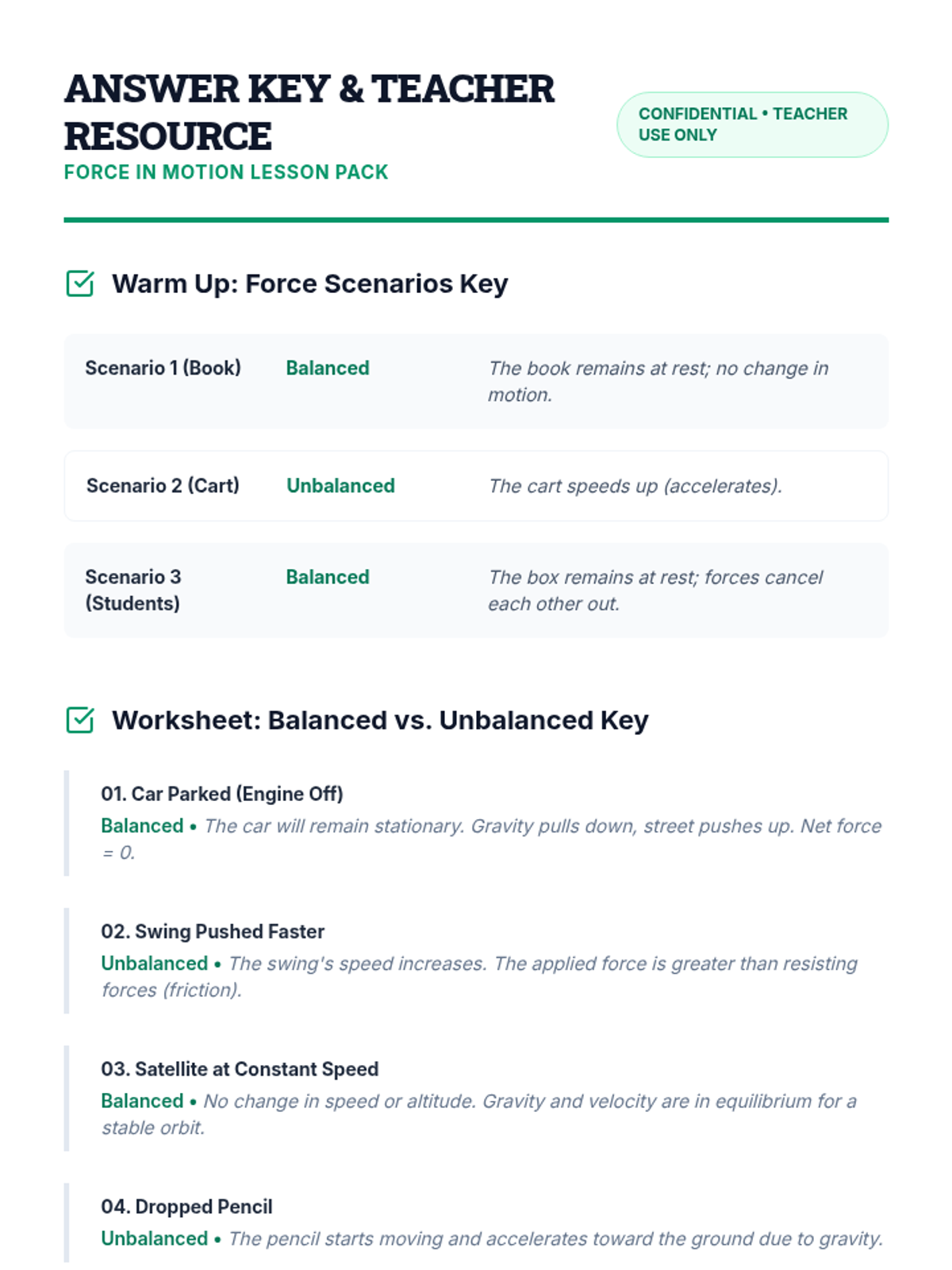Click the Scenario 2 (Cart) label
The width and height of the screenshot is (952, 1270).
point(163,486)
